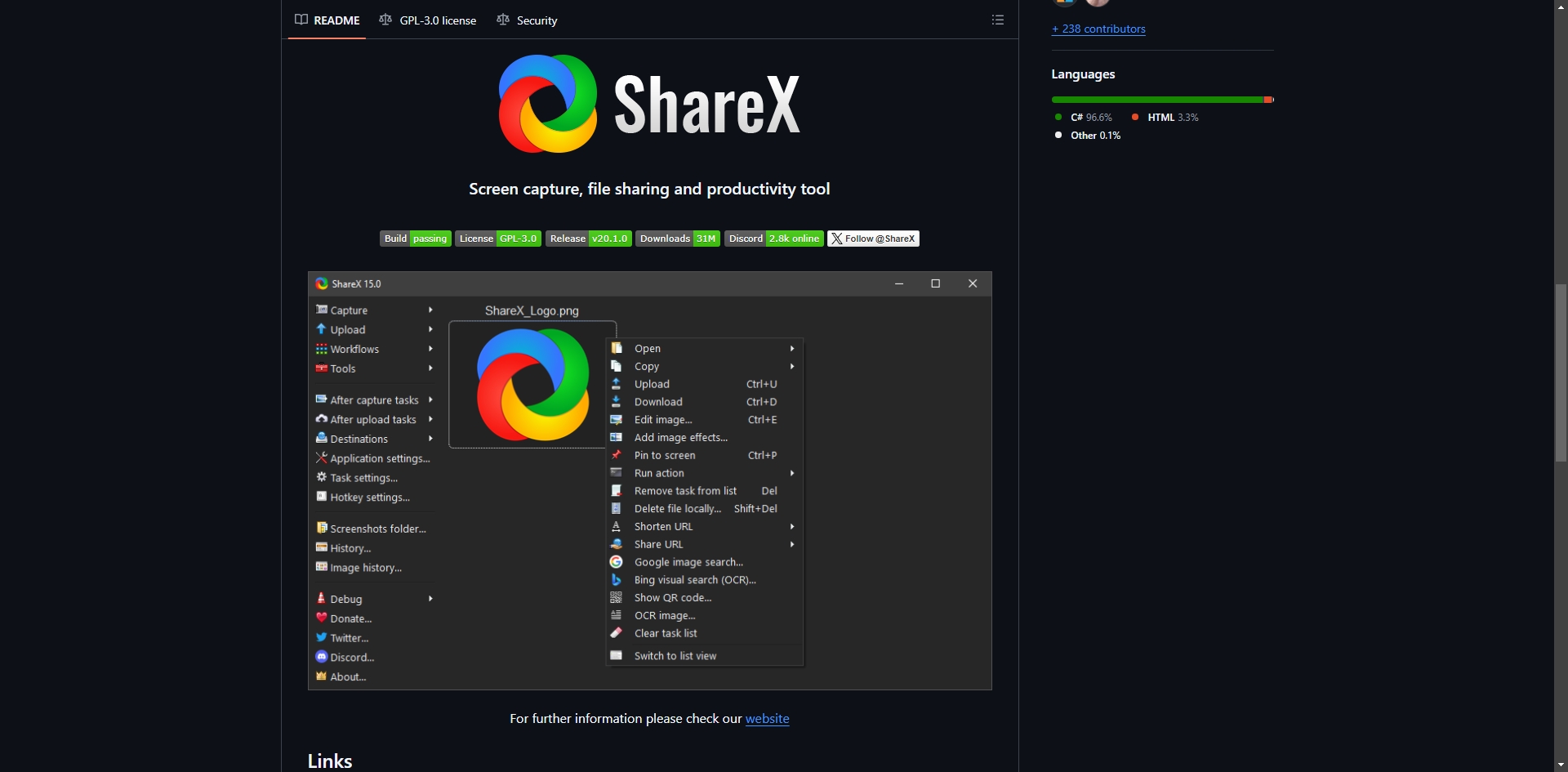Expand the Debug submenu arrow

coord(430,599)
